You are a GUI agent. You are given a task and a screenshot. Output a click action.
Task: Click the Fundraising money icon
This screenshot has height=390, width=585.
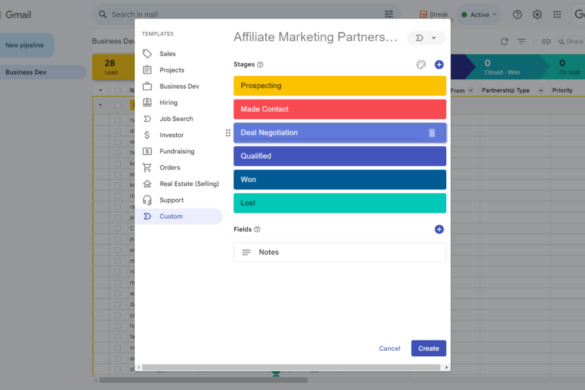(x=147, y=151)
